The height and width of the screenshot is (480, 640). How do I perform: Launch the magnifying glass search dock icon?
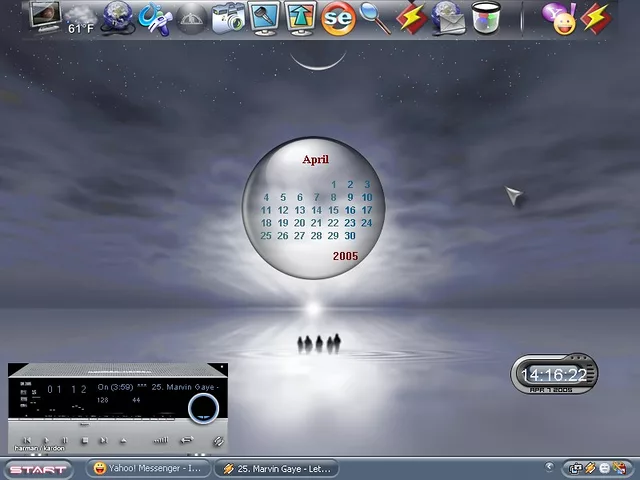tap(374, 17)
